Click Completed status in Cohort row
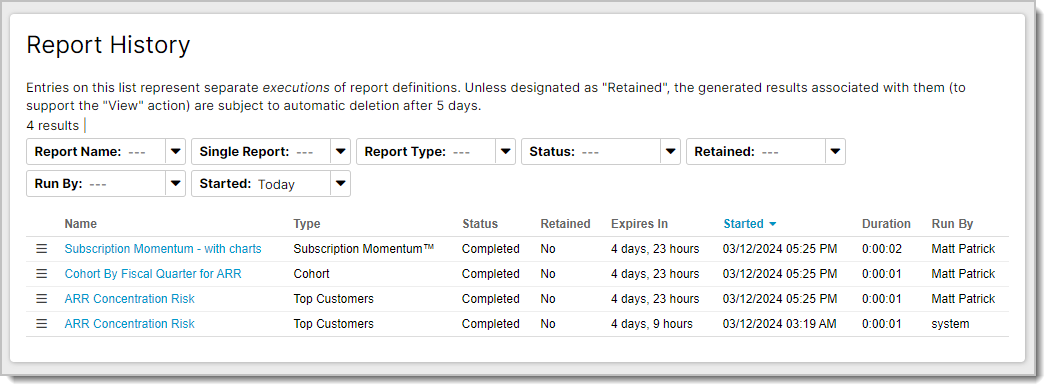 [491, 274]
